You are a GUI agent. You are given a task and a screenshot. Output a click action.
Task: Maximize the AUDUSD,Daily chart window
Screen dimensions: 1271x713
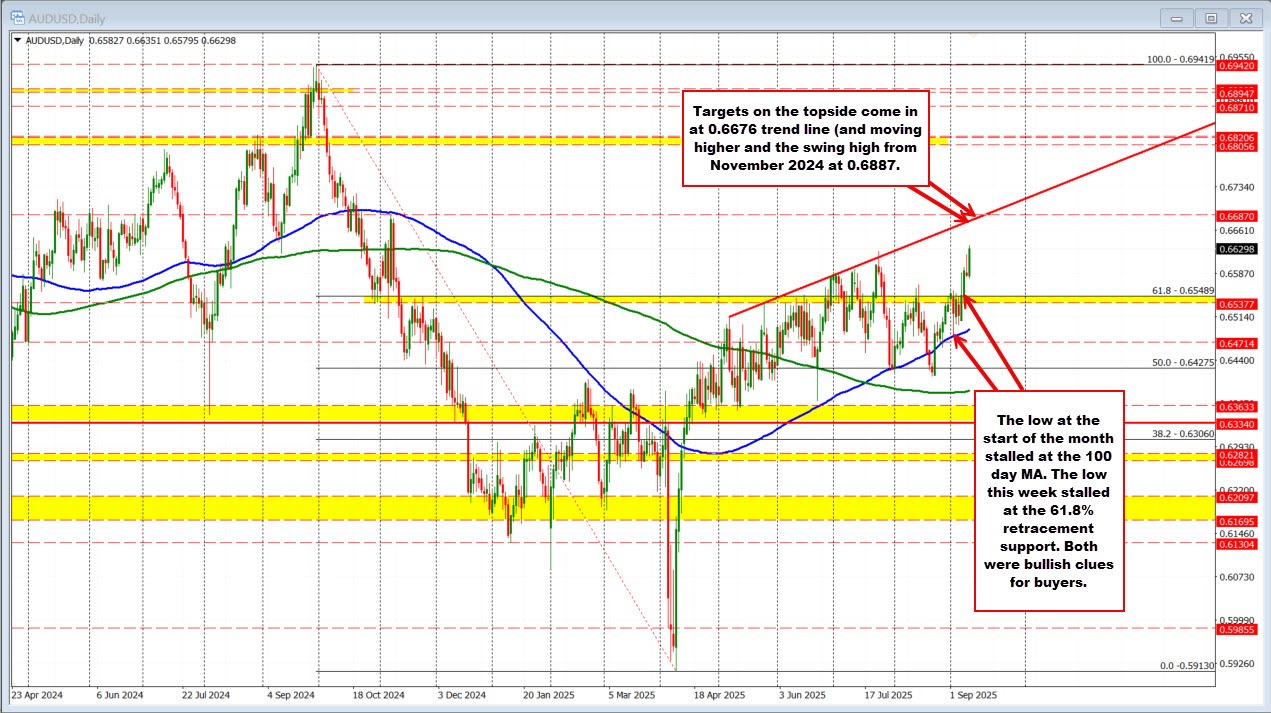1210,17
